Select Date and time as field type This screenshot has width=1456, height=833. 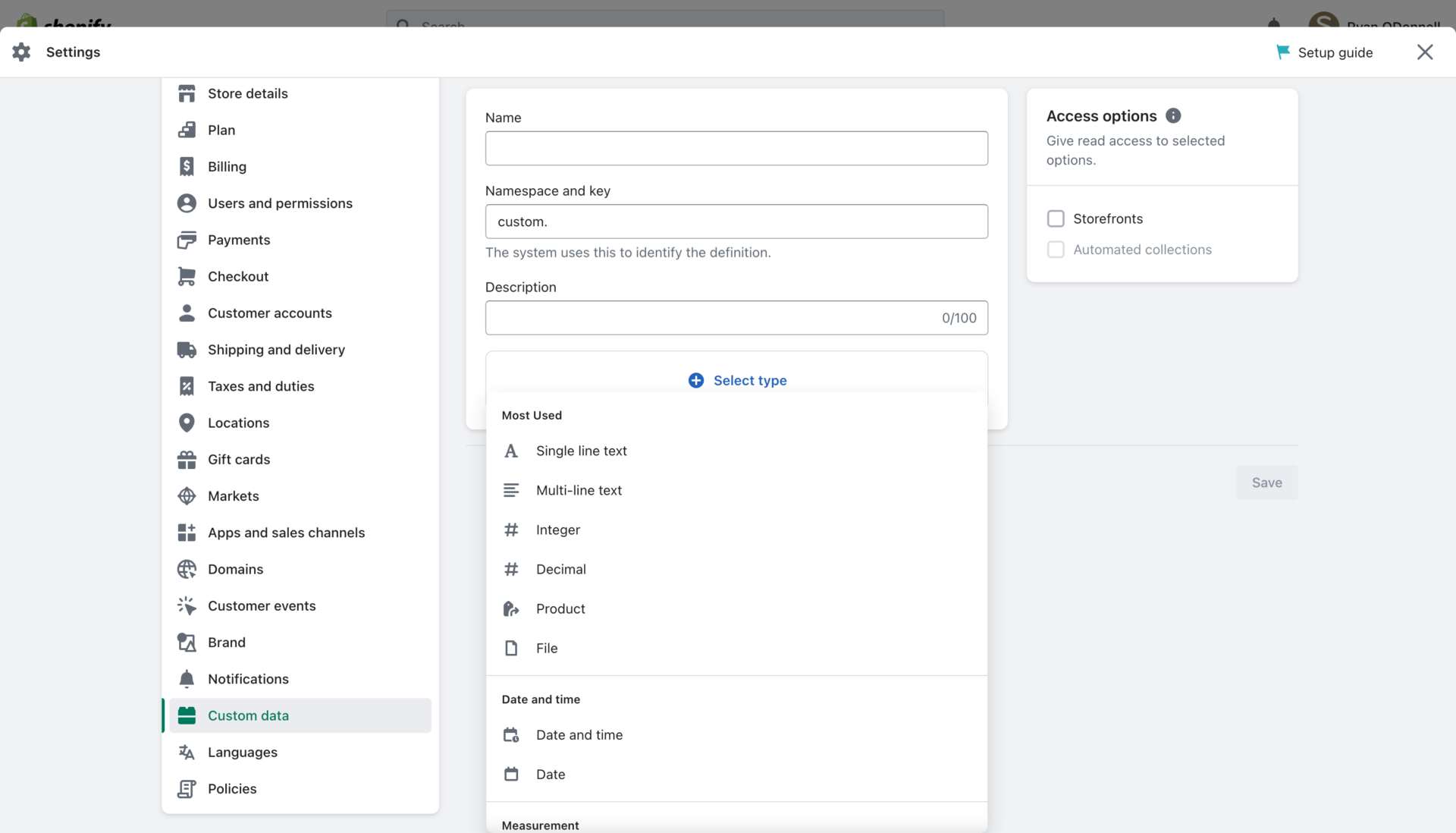[x=579, y=734]
